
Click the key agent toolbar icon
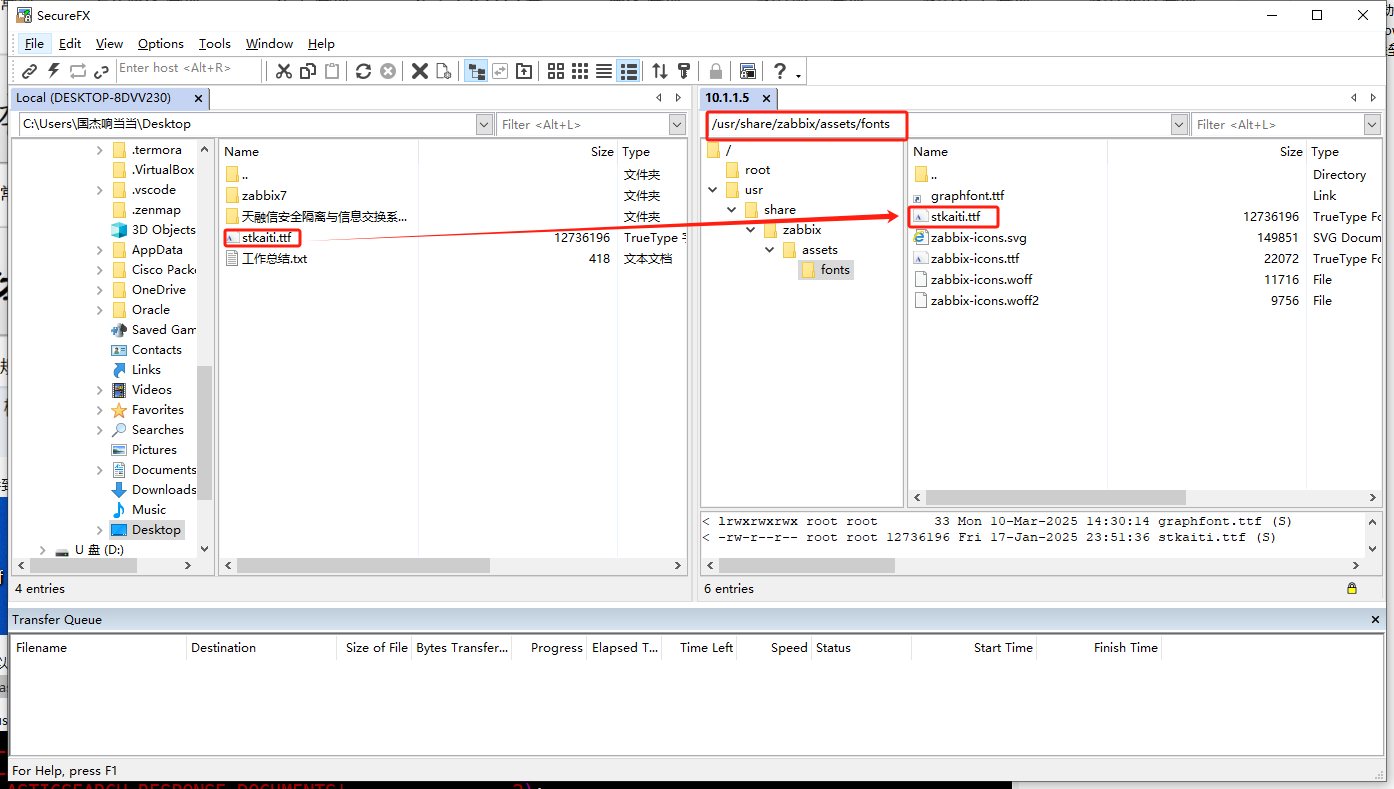[x=684, y=71]
